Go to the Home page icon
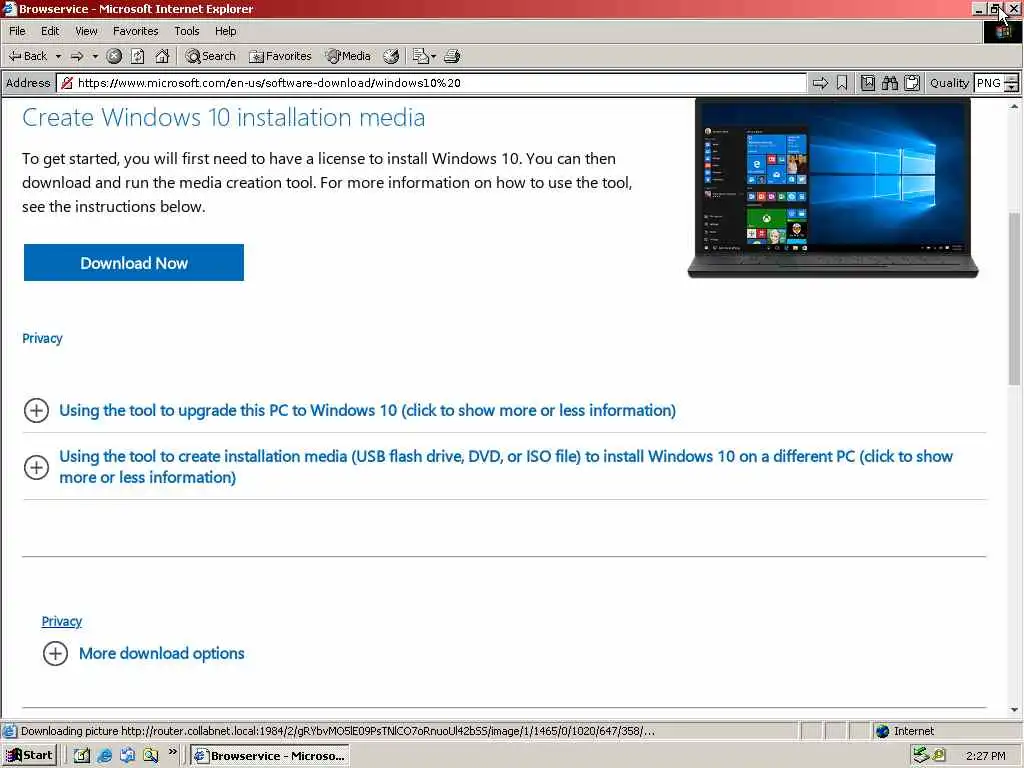This screenshot has width=1024, height=768. [162, 56]
